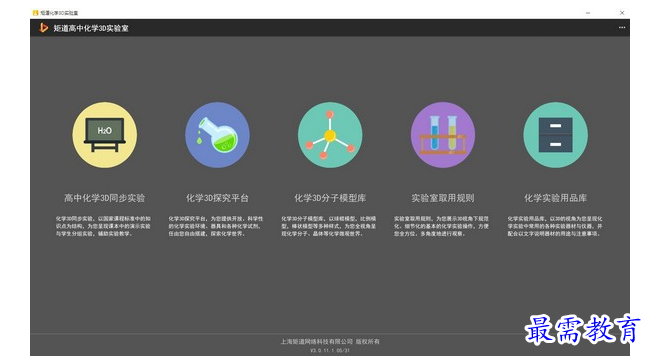The image size is (649, 361).
Task: Click the description under 化学3D分子模型库
Action: tap(329, 226)
